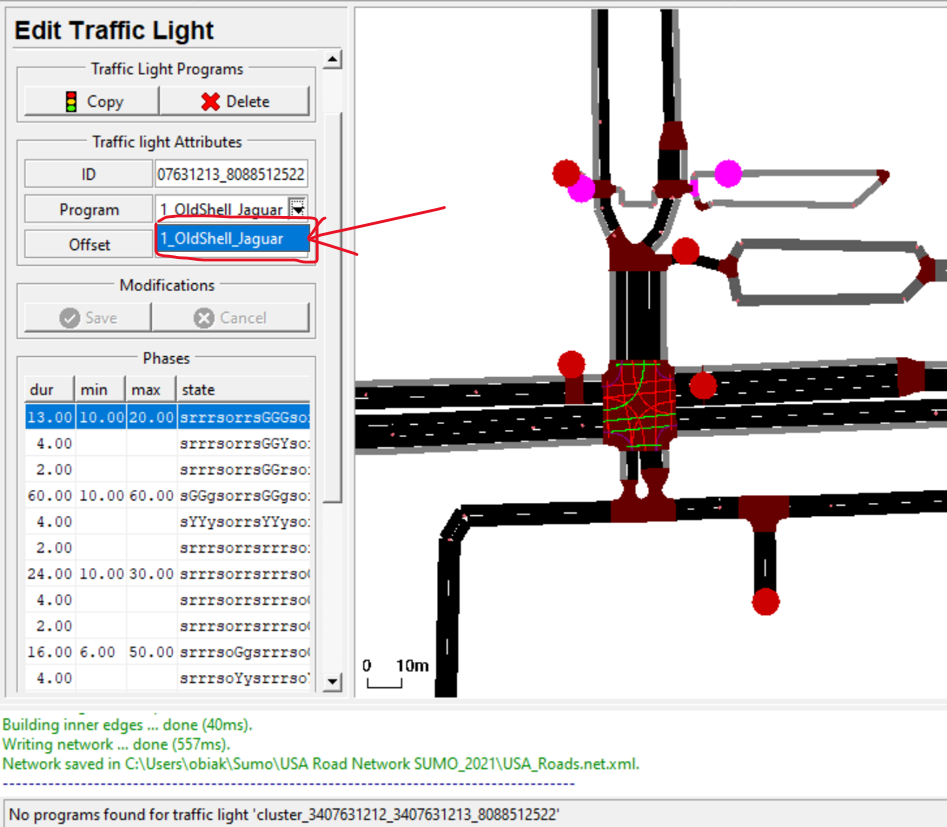Click the traffic light ID input field
This screenshot has width=947, height=827.
(231, 174)
